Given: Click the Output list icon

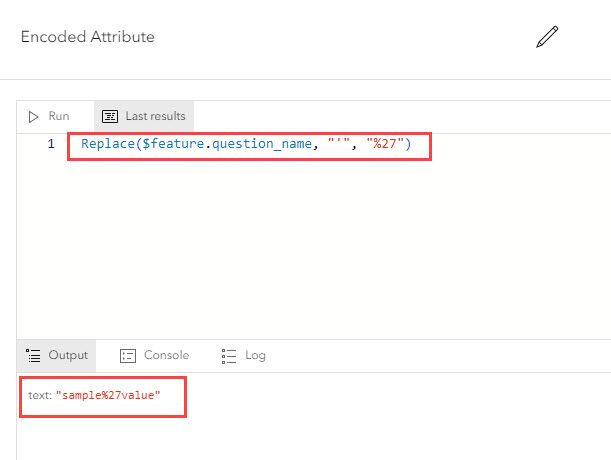Looking at the screenshot, I should (33, 355).
